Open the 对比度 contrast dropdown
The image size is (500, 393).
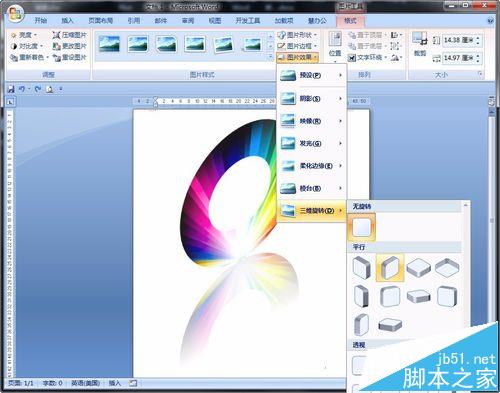tap(27, 46)
